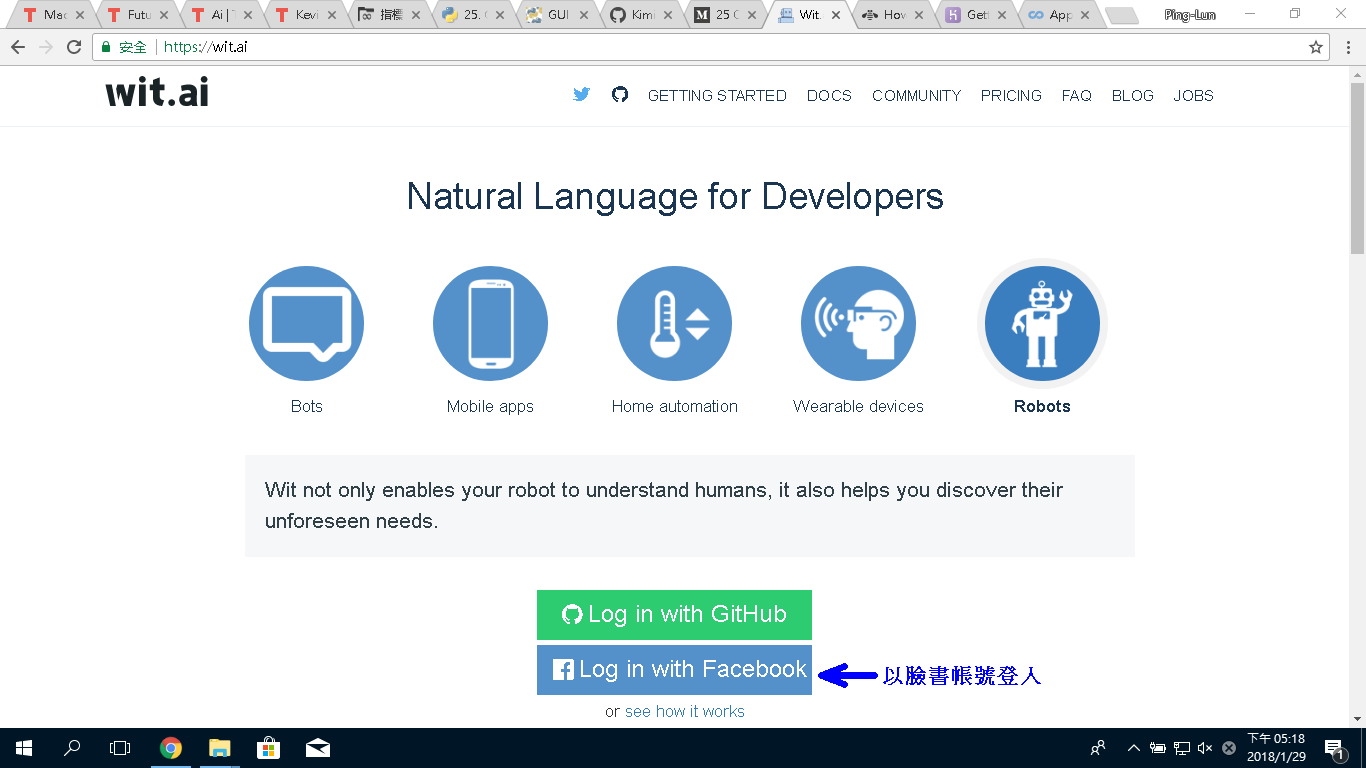Open File Explorer from the taskbar

click(x=219, y=748)
